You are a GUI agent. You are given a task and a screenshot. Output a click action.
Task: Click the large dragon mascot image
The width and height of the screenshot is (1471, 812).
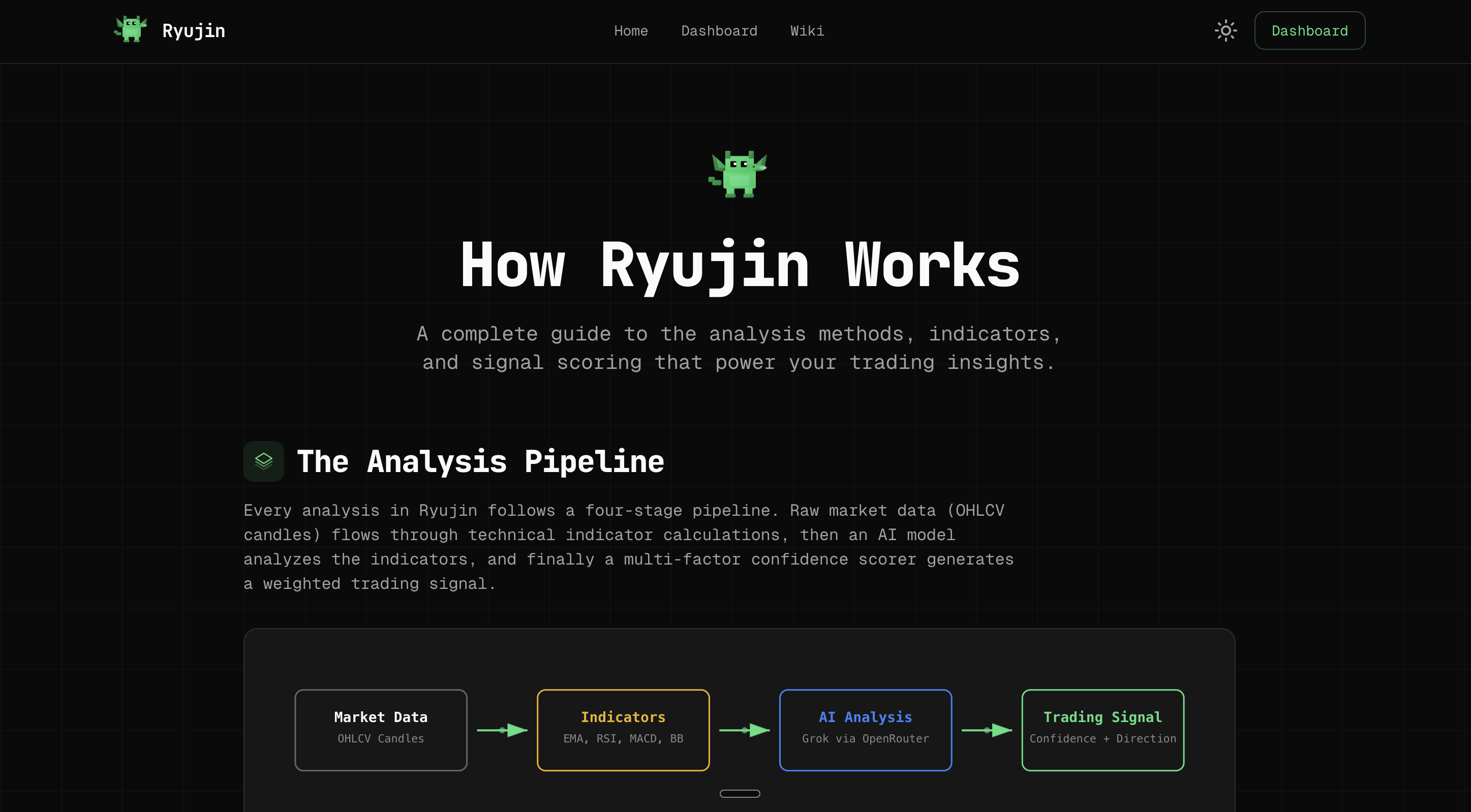[739, 174]
